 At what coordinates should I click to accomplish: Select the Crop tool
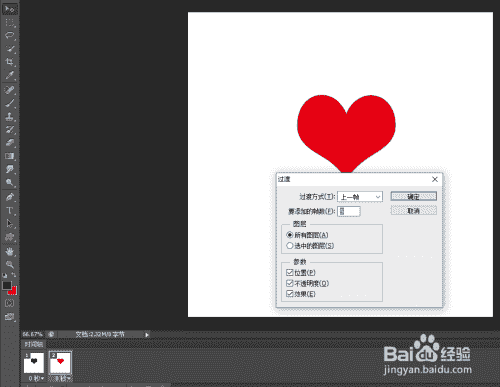10,62
